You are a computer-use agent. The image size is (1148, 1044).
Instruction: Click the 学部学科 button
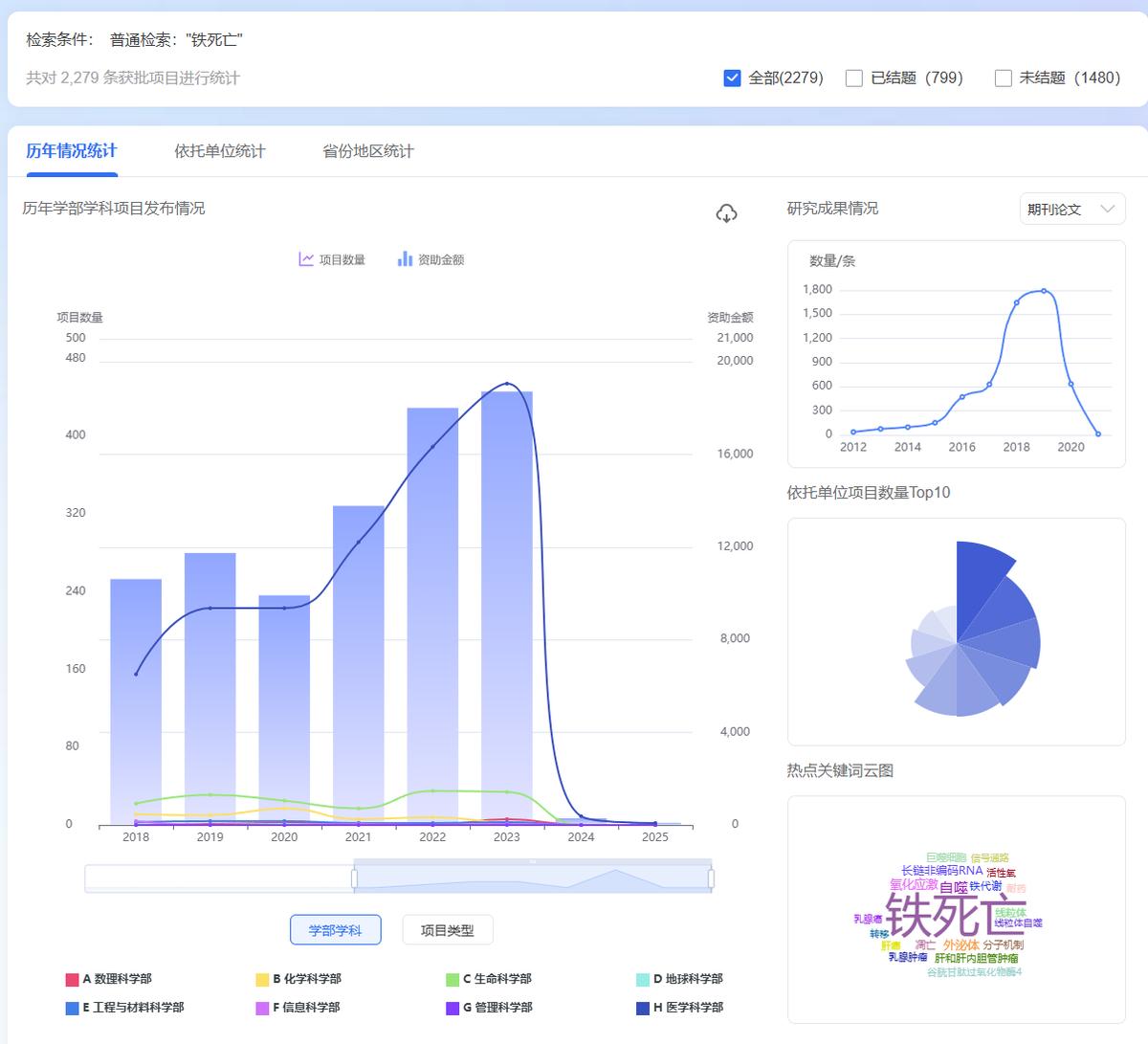(x=336, y=929)
